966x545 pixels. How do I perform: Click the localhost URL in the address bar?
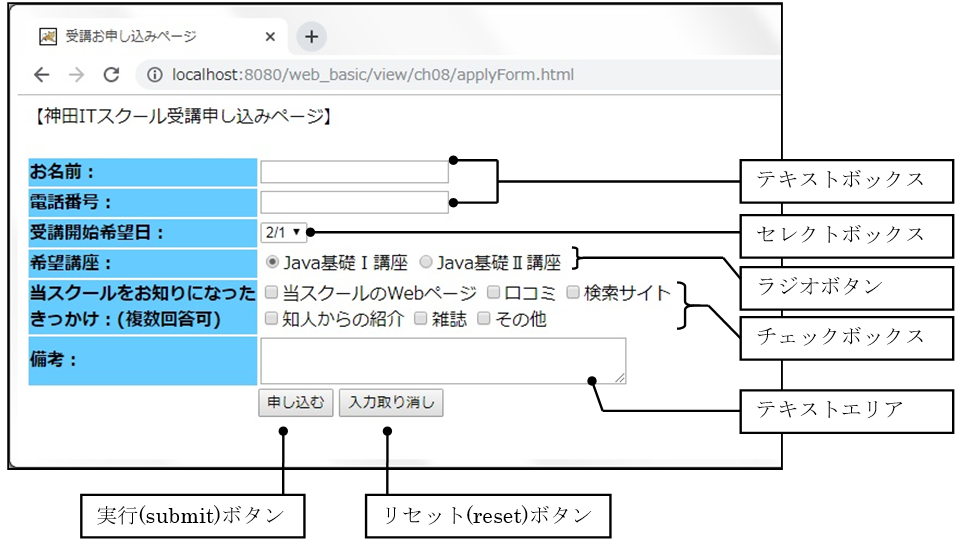tap(372, 75)
